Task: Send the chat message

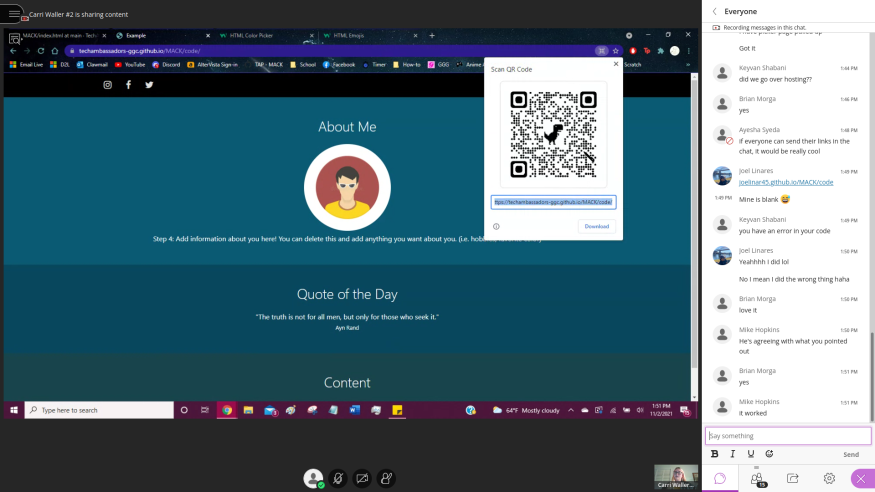Action: [850, 455]
